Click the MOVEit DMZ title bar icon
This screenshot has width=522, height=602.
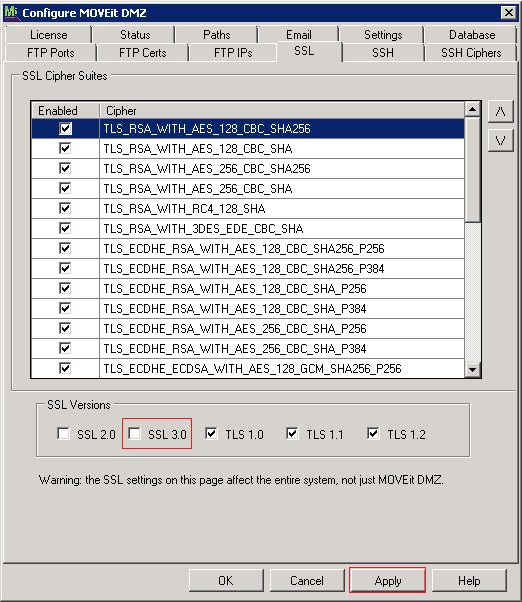click(x=11, y=12)
